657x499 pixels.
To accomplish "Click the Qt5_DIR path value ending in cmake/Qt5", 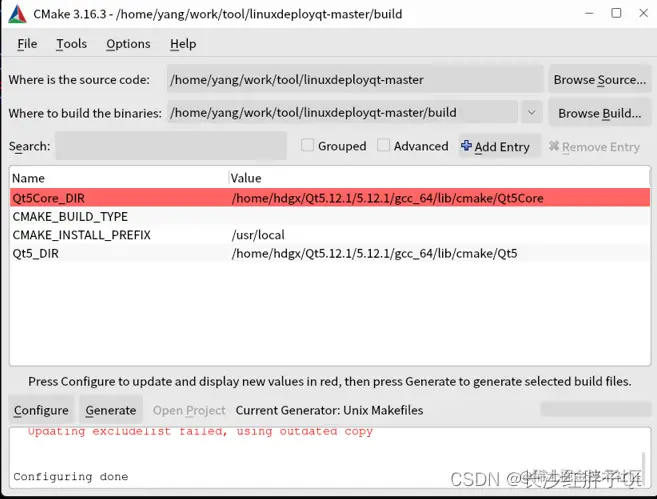I will click(375, 253).
